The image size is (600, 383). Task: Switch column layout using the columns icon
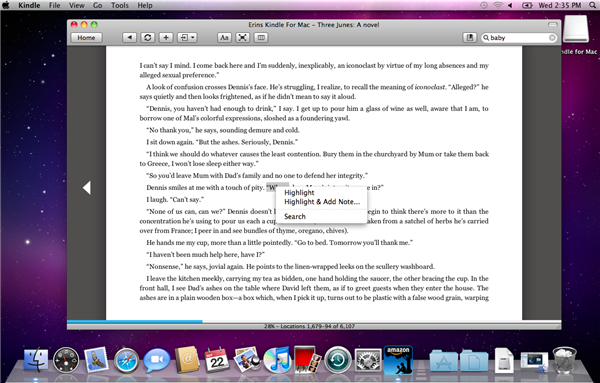261,37
